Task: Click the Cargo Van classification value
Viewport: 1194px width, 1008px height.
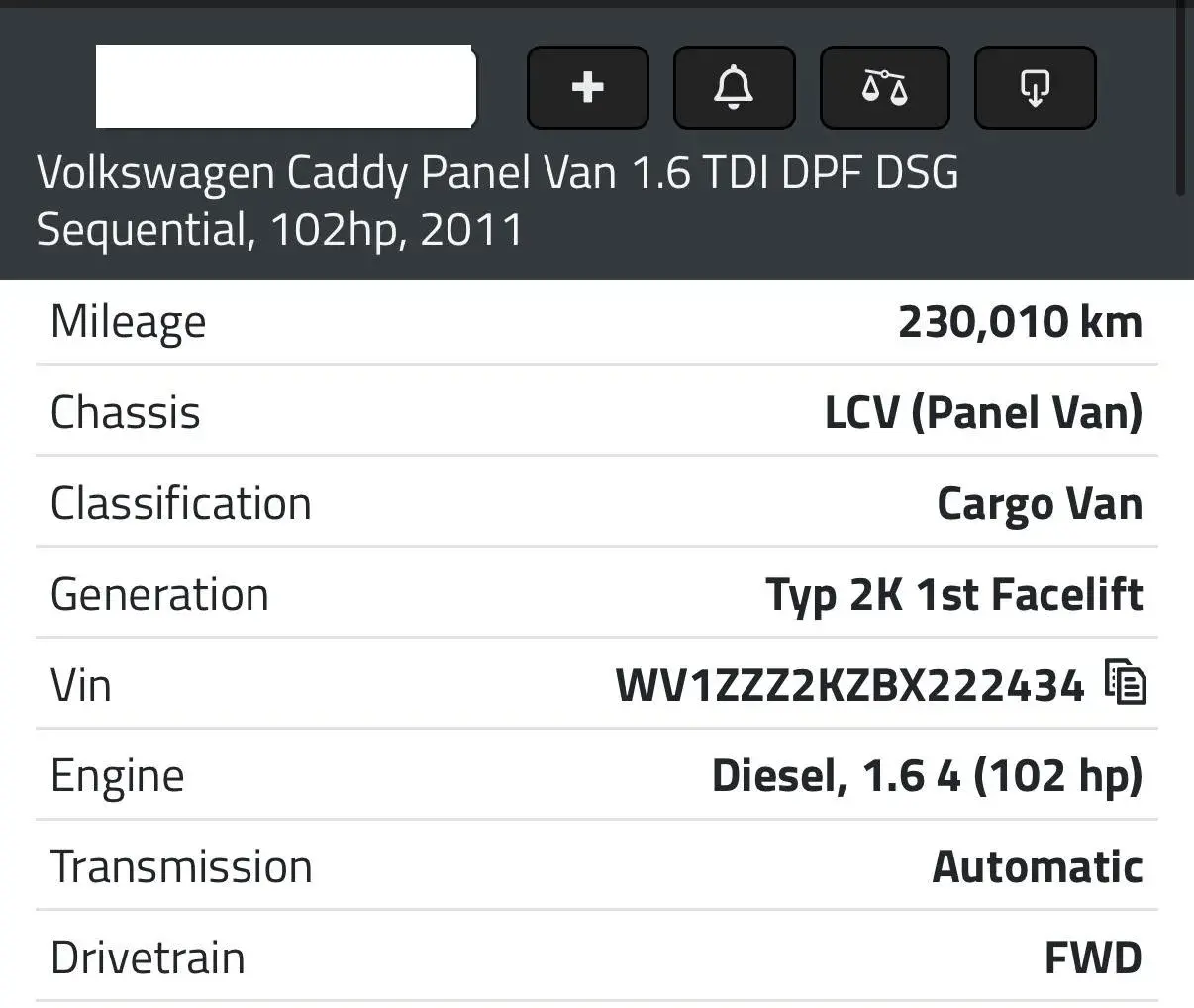Action: 1040,504
